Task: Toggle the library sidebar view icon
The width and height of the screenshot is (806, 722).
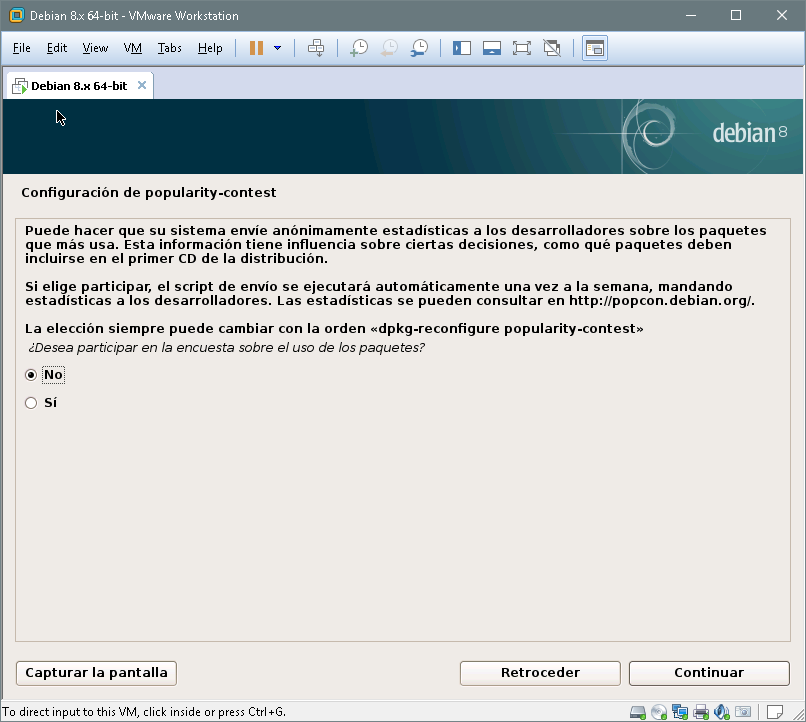Action: [462, 48]
